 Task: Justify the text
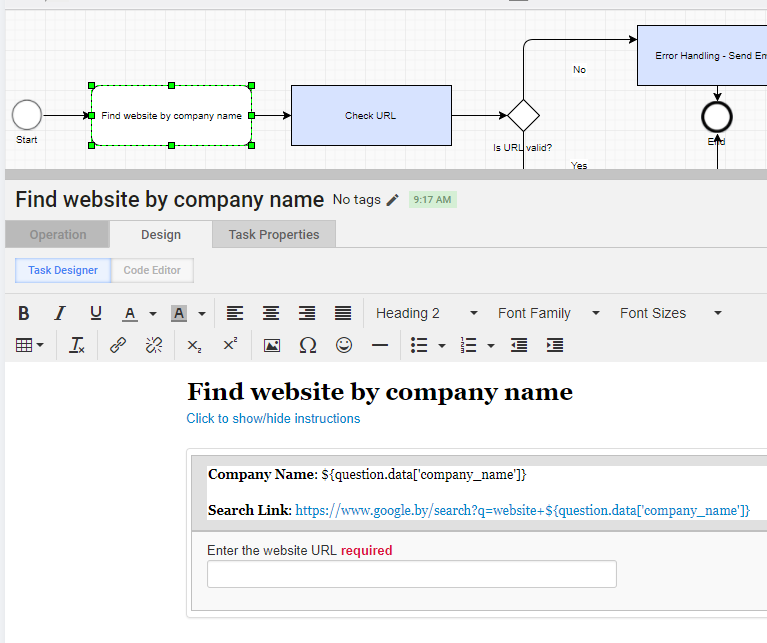pyautogui.click(x=343, y=313)
